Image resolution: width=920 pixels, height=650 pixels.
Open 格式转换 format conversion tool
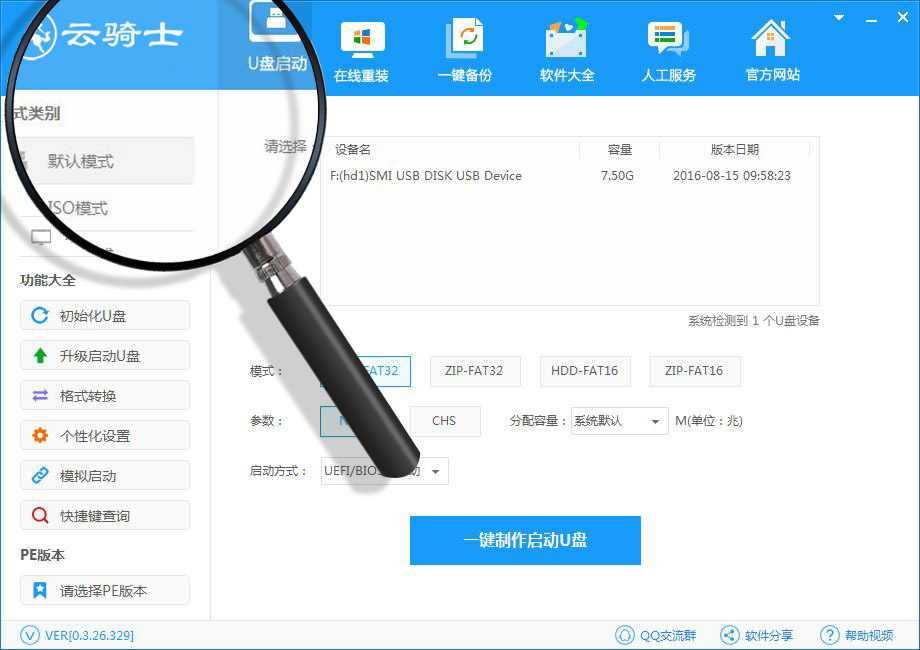coord(104,395)
